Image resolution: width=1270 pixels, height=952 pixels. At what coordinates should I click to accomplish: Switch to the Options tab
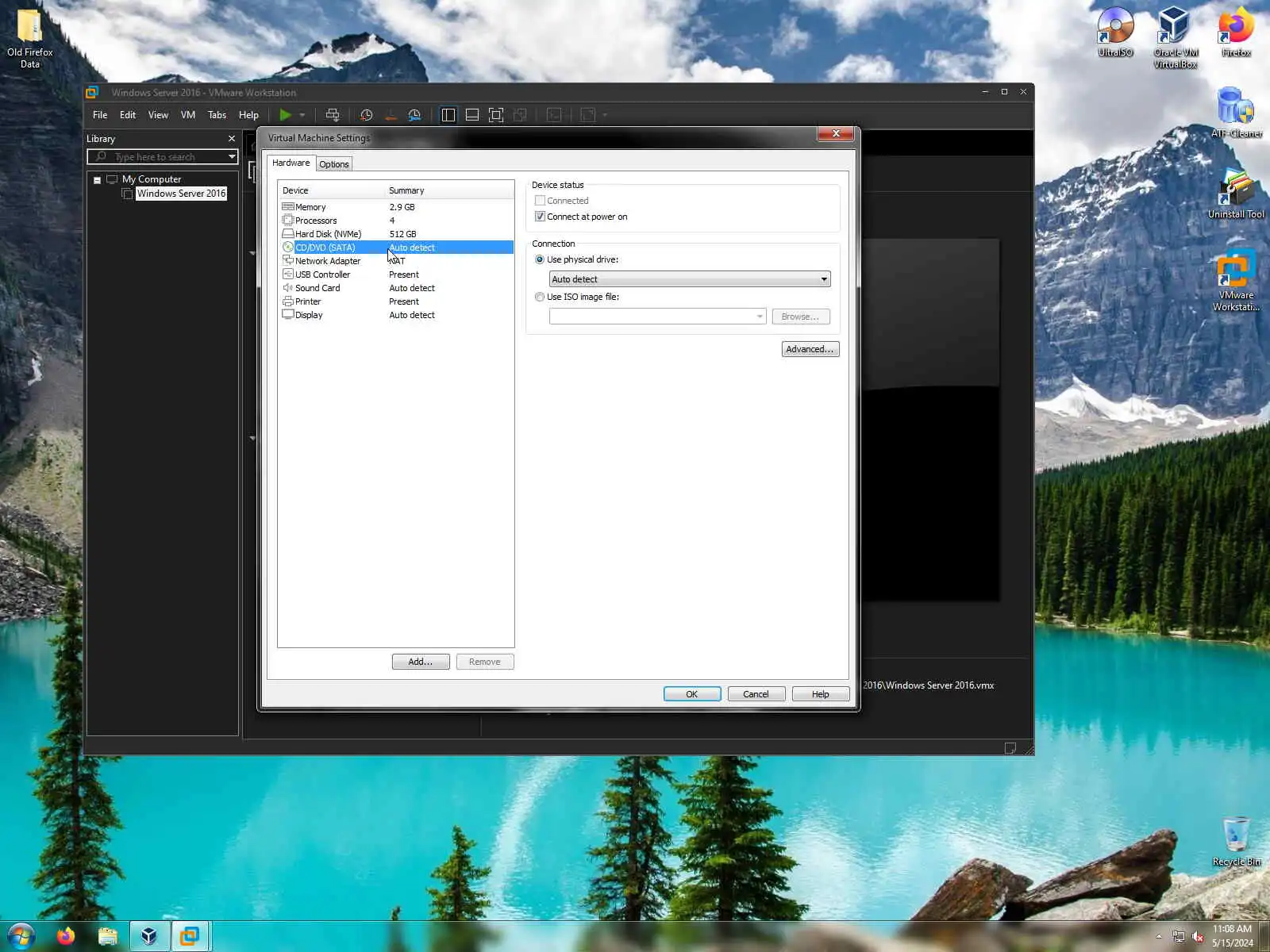pos(334,164)
